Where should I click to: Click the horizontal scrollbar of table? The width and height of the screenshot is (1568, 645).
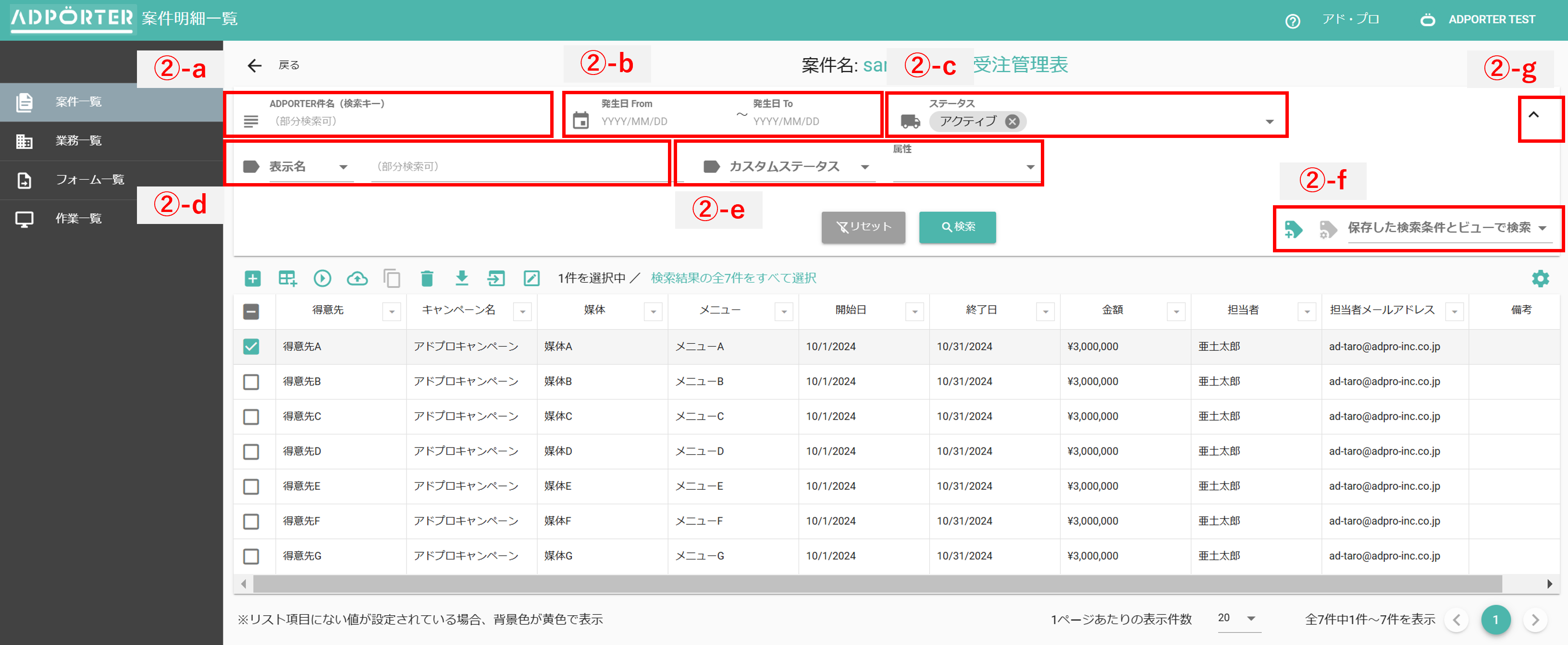click(877, 583)
